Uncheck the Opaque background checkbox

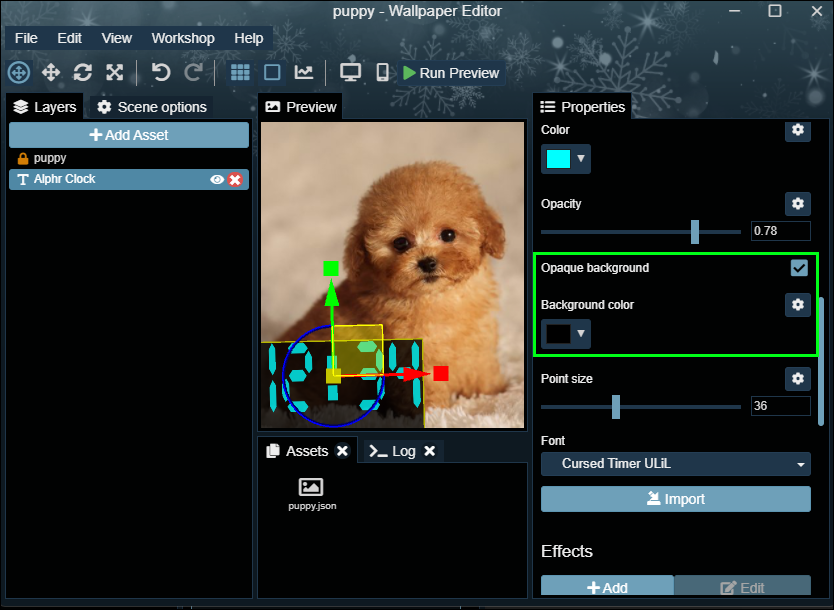click(799, 268)
